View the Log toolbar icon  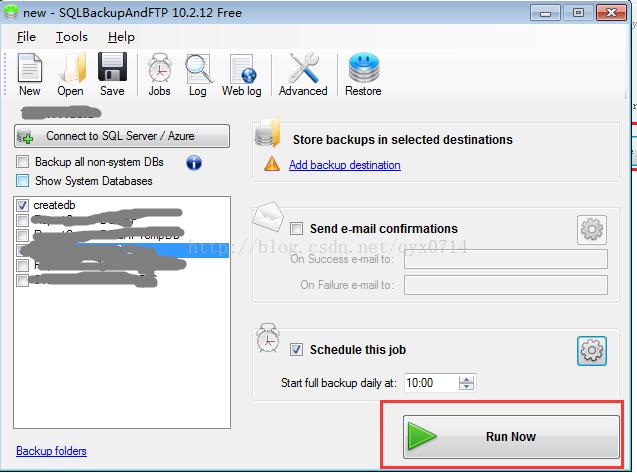click(198, 75)
